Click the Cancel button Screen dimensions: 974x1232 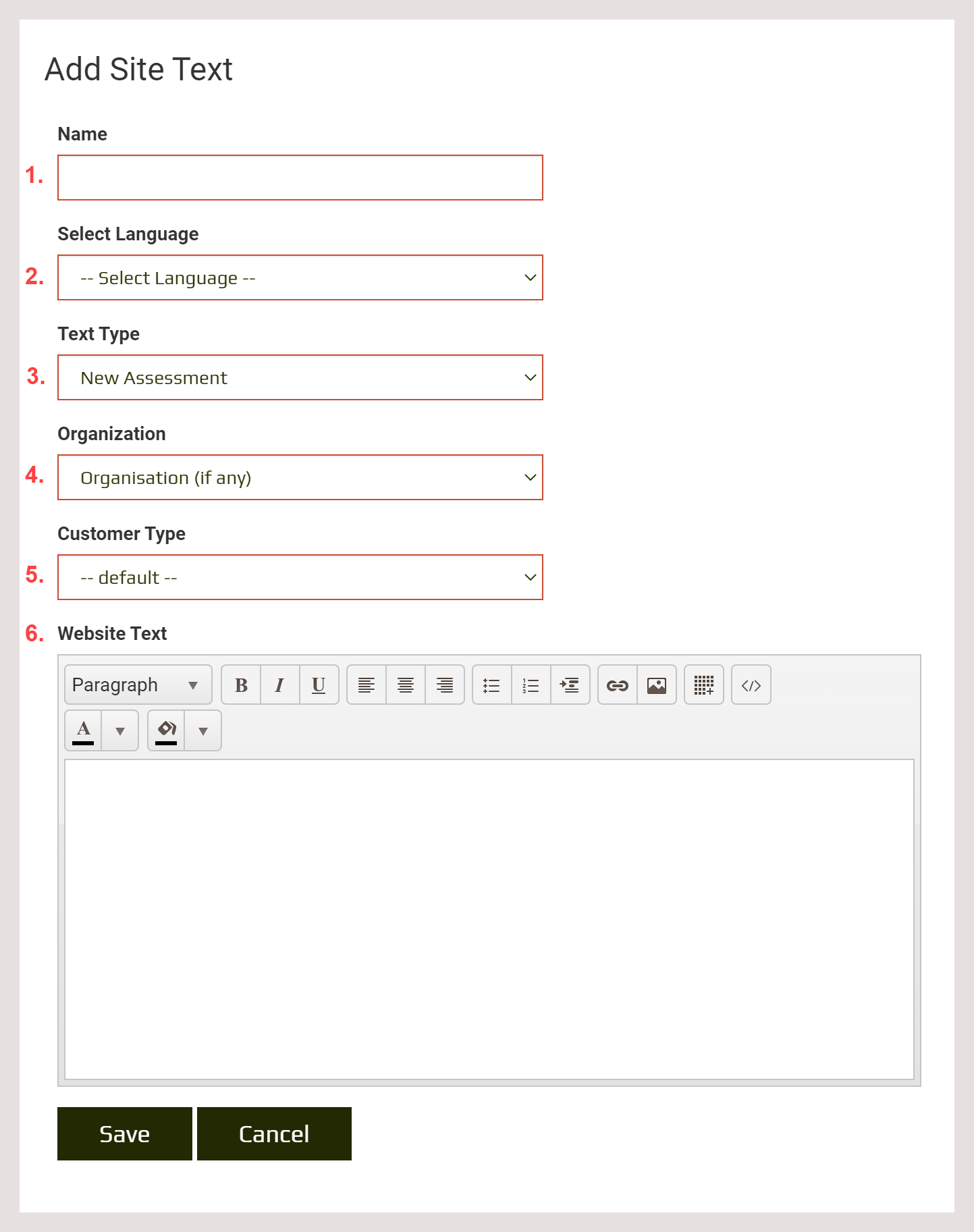click(x=274, y=1133)
